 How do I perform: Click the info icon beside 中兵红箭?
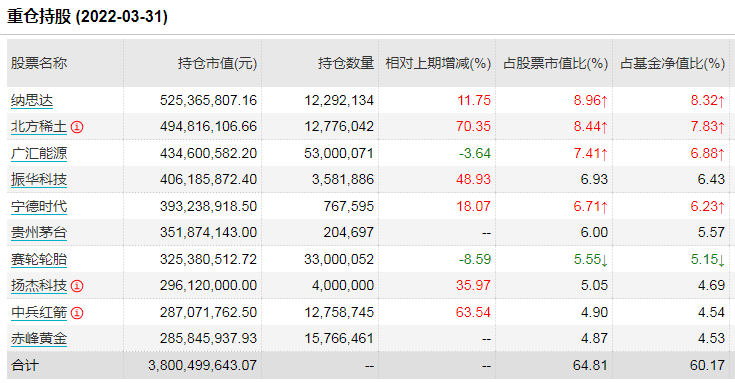click(x=77, y=313)
